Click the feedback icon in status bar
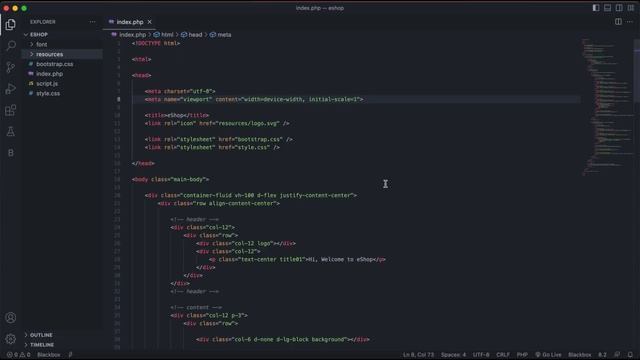 pos(617,355)
